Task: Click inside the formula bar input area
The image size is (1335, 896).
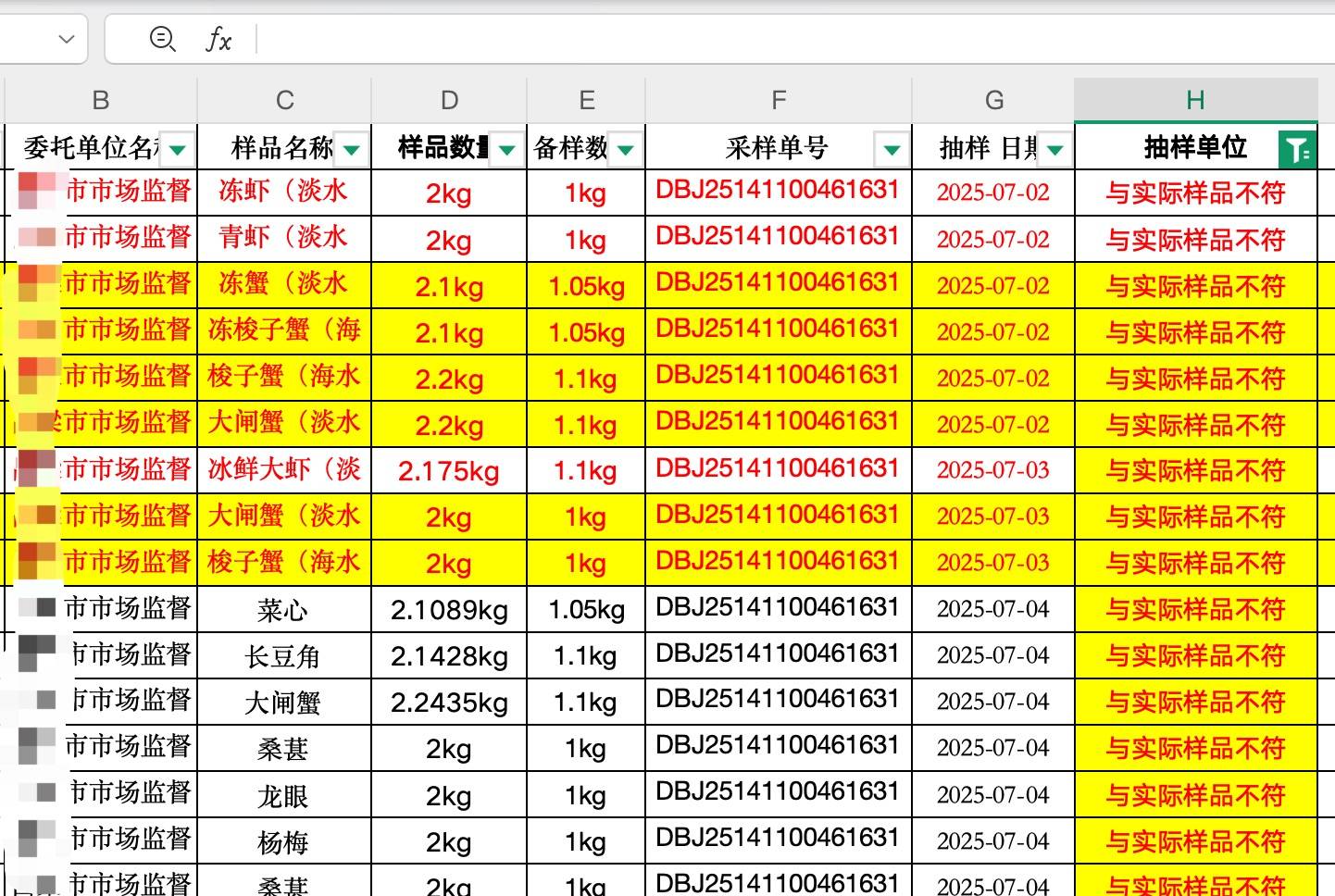Action: pyautogui.click(x=648, y=39)
